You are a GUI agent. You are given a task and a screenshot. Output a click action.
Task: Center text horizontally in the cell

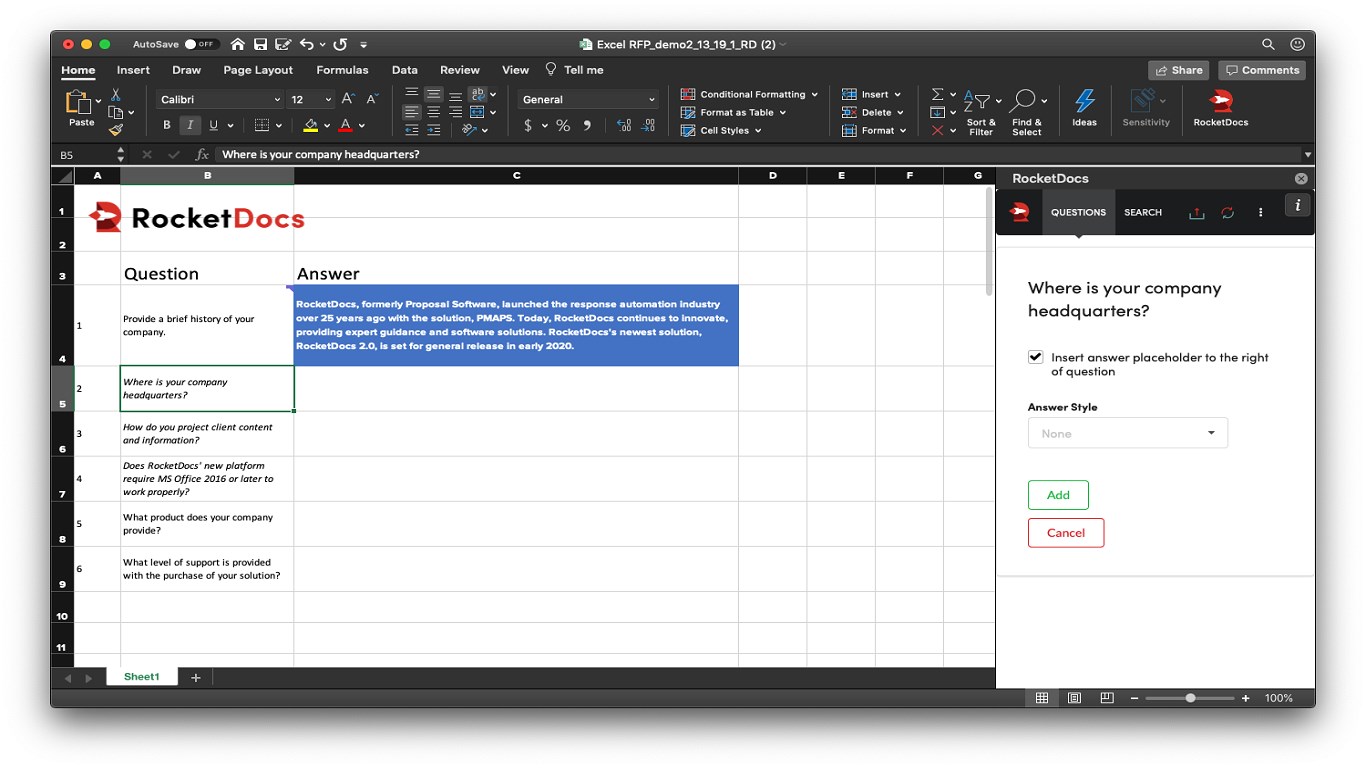433,112
